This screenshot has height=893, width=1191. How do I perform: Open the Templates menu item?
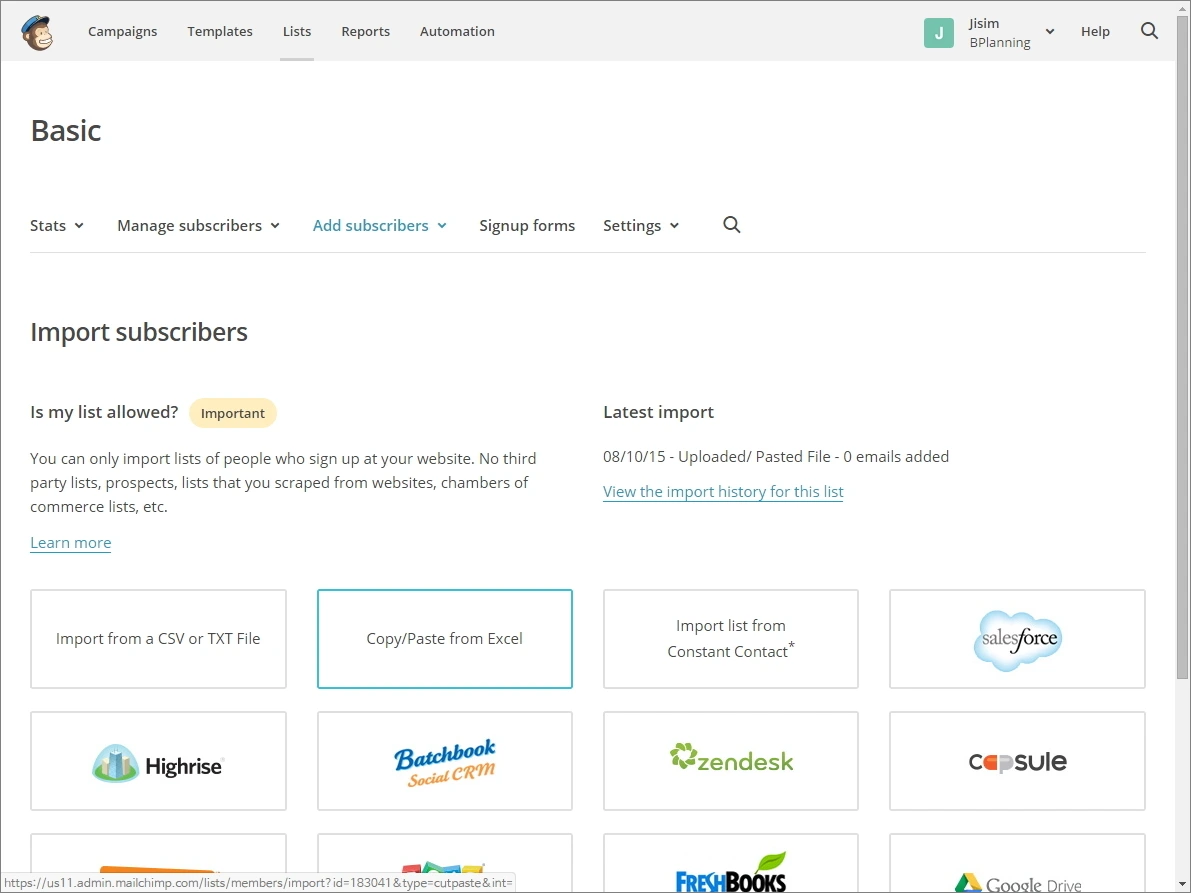[x=220, y=31]
